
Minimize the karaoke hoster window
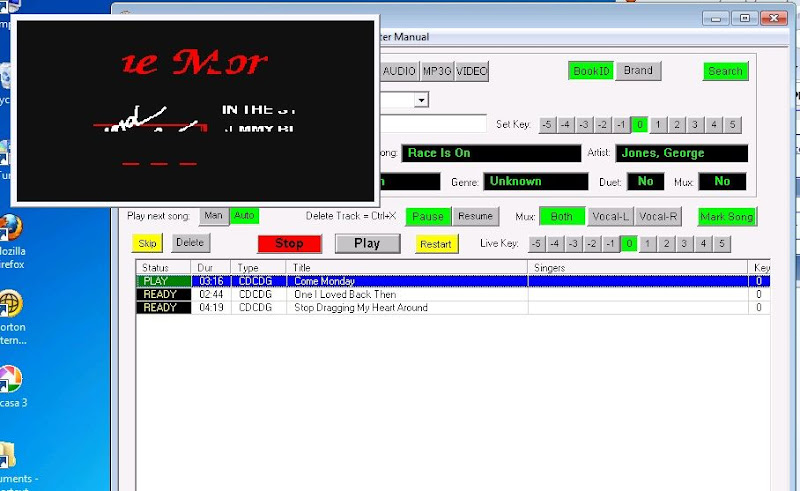click(716, 18)
